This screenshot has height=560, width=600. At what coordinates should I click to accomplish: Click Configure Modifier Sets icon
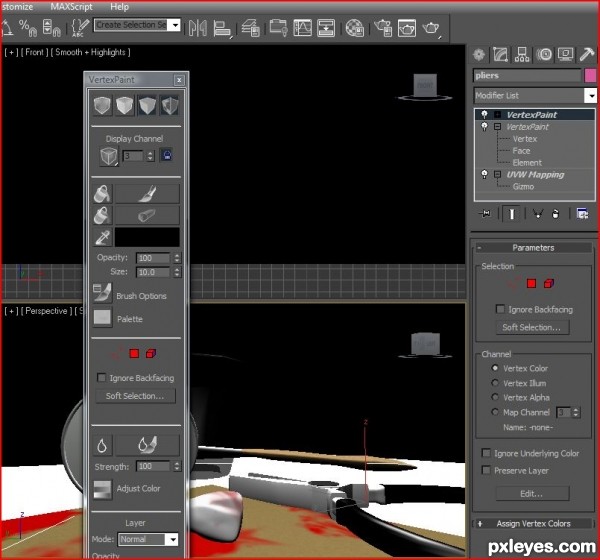click(582, 213)
